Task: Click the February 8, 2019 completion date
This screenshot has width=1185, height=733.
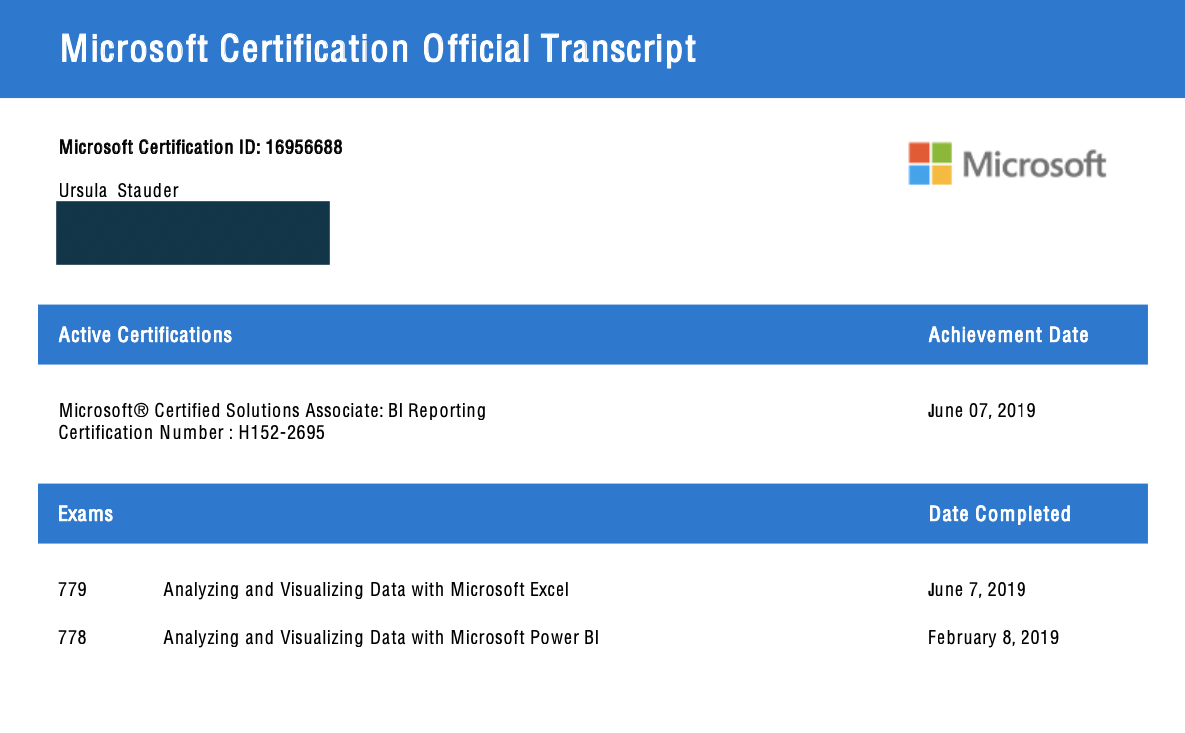Action: pos(993,637)
